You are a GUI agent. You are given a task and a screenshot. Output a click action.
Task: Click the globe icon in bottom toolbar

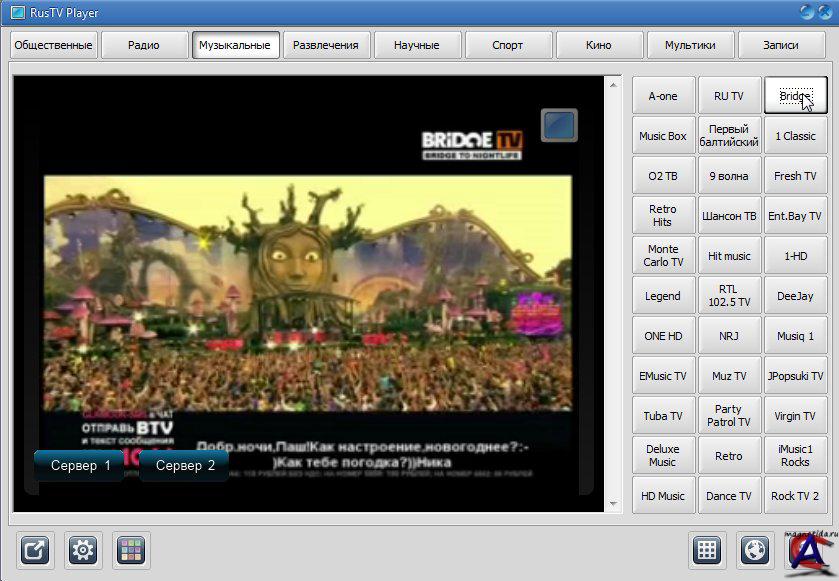756,550
